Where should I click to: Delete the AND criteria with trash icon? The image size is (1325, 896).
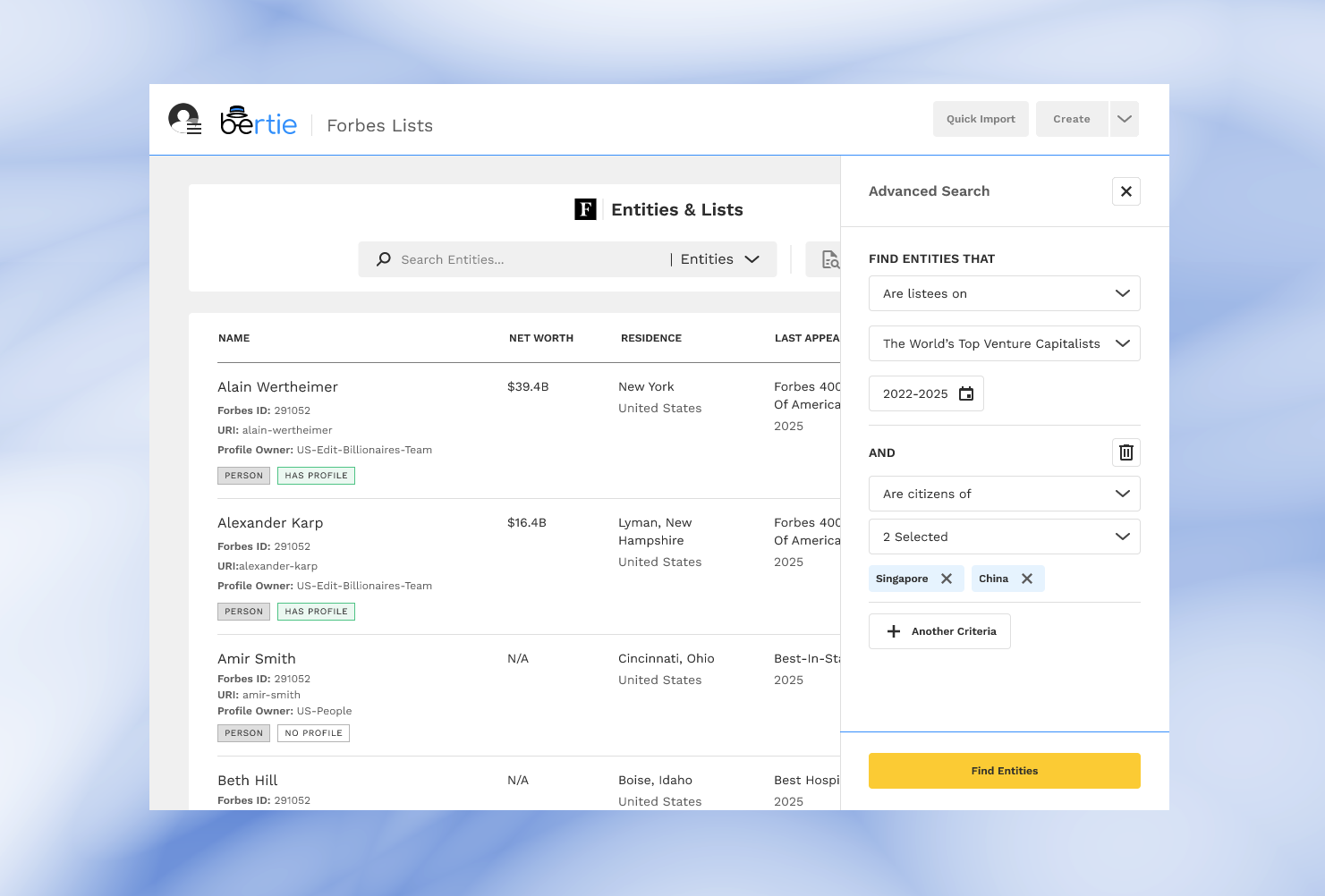coord(1126,452)
